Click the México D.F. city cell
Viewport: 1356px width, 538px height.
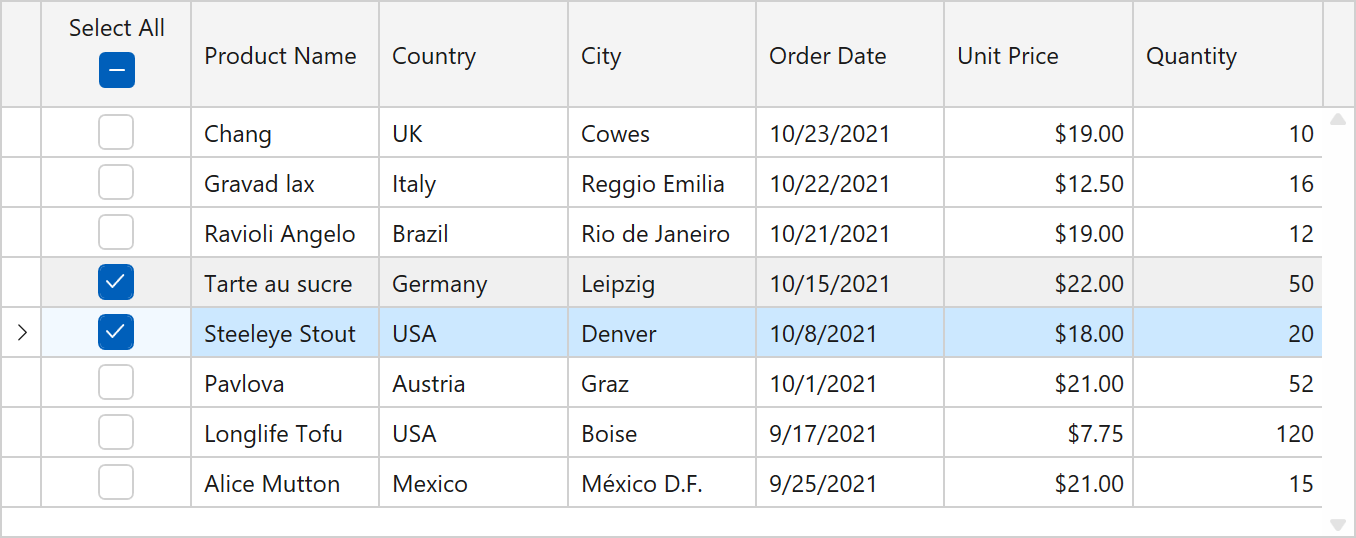(x=641, y=484)
